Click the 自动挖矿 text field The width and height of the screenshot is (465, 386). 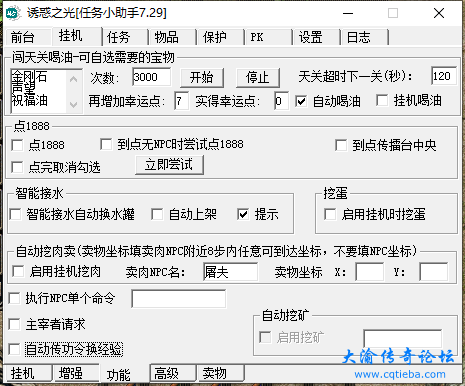403,339
